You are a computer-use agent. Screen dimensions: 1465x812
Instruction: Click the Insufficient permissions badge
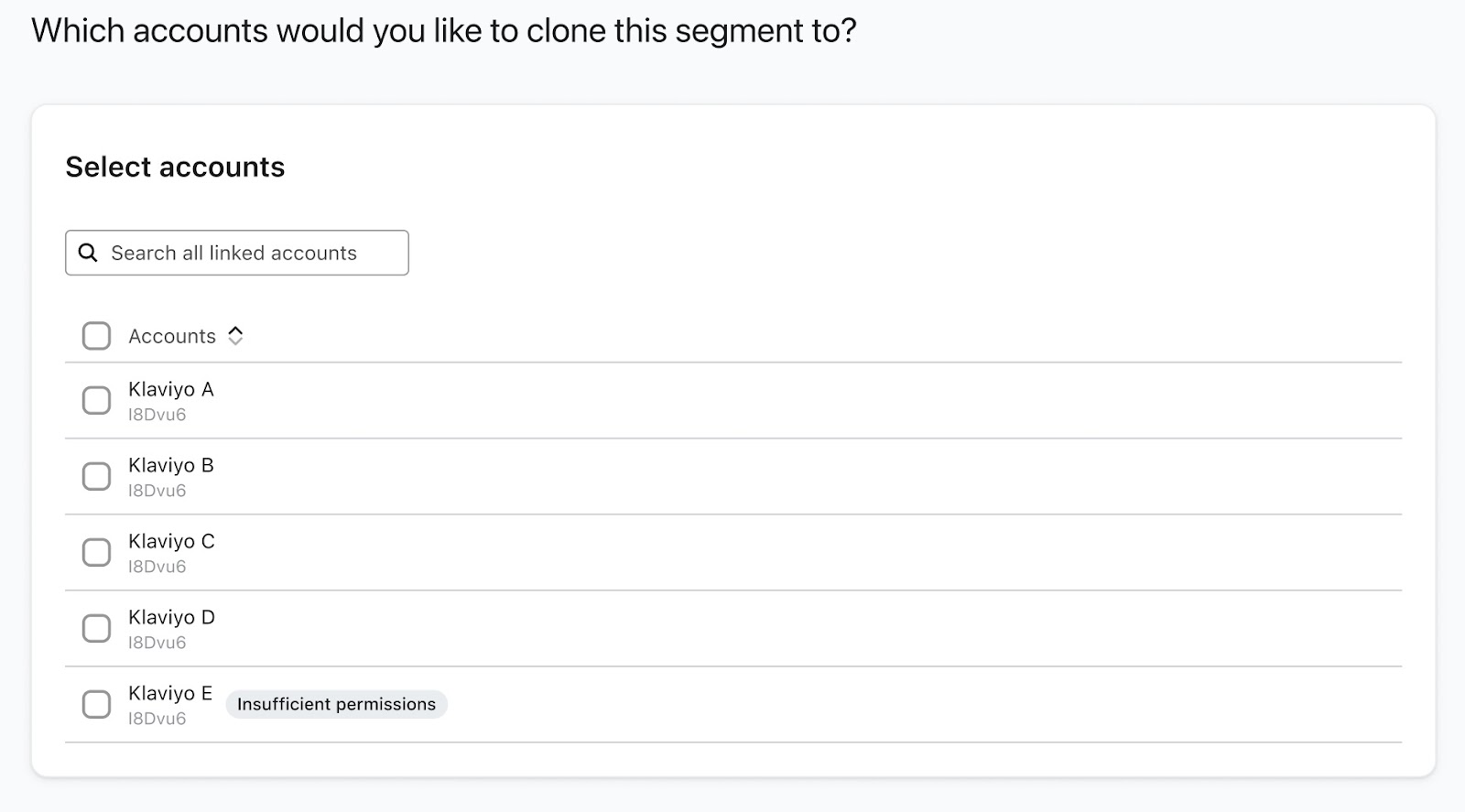coord(336,704)
